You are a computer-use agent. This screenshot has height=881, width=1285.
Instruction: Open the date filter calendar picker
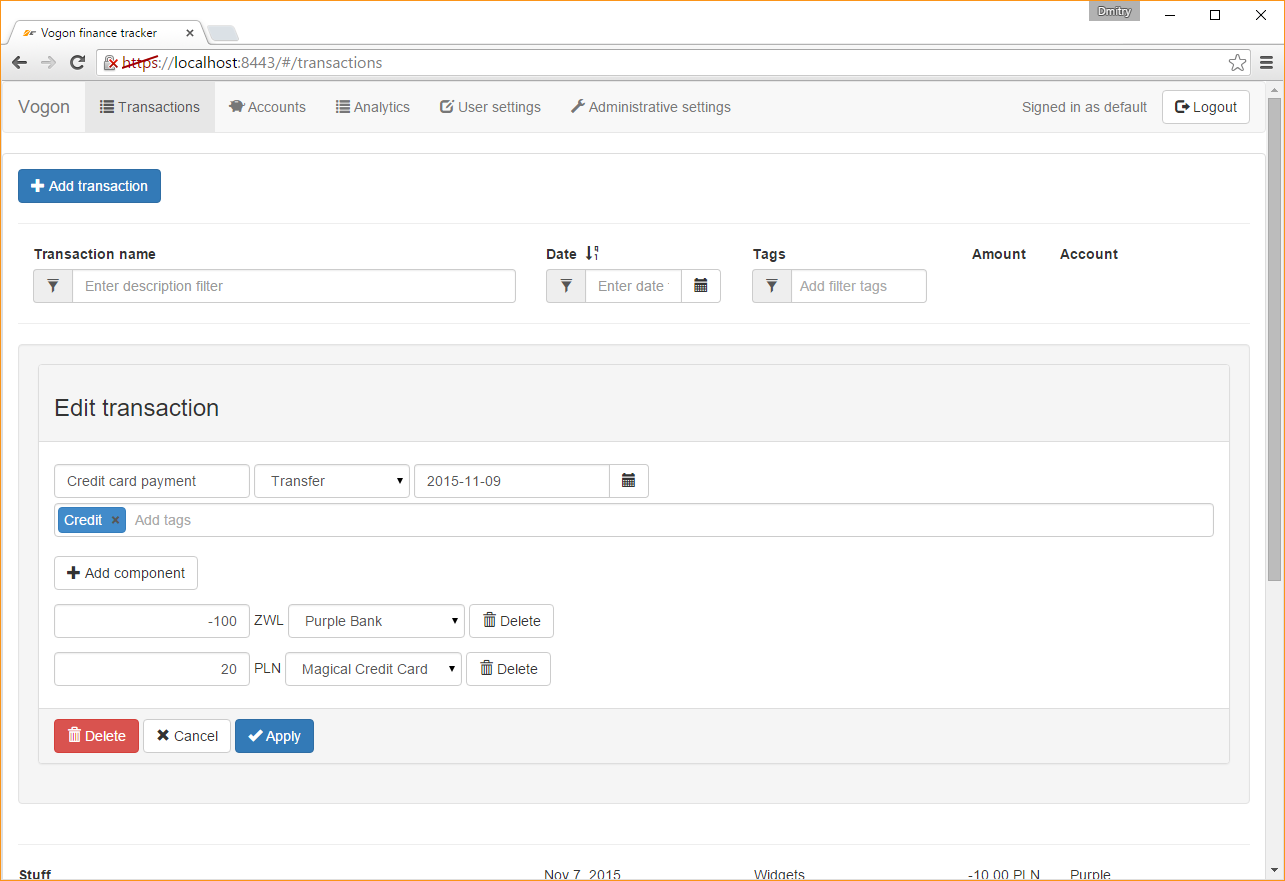[x=701, y=286]
